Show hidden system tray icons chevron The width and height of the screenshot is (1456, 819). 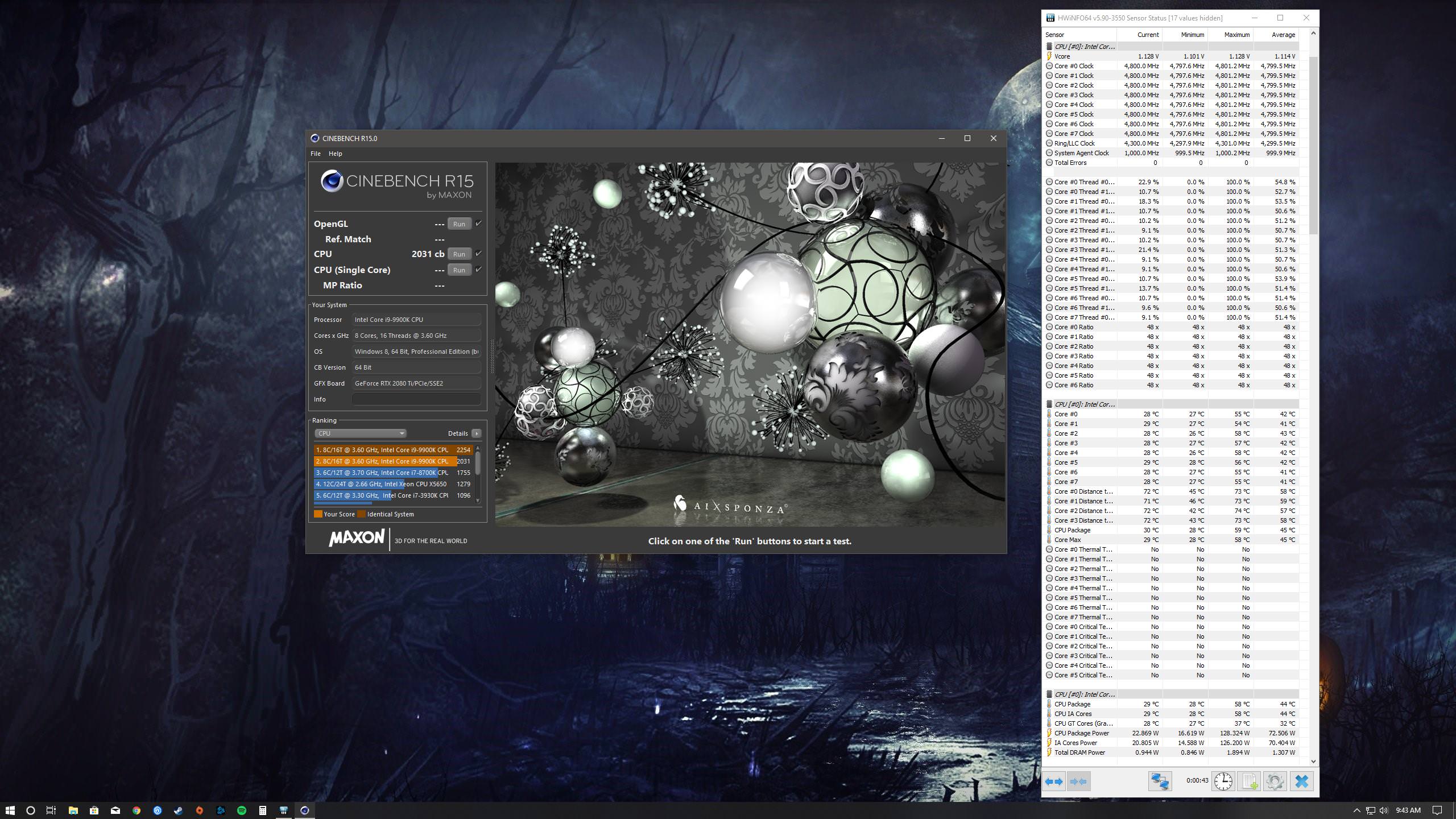point(1356,810)
